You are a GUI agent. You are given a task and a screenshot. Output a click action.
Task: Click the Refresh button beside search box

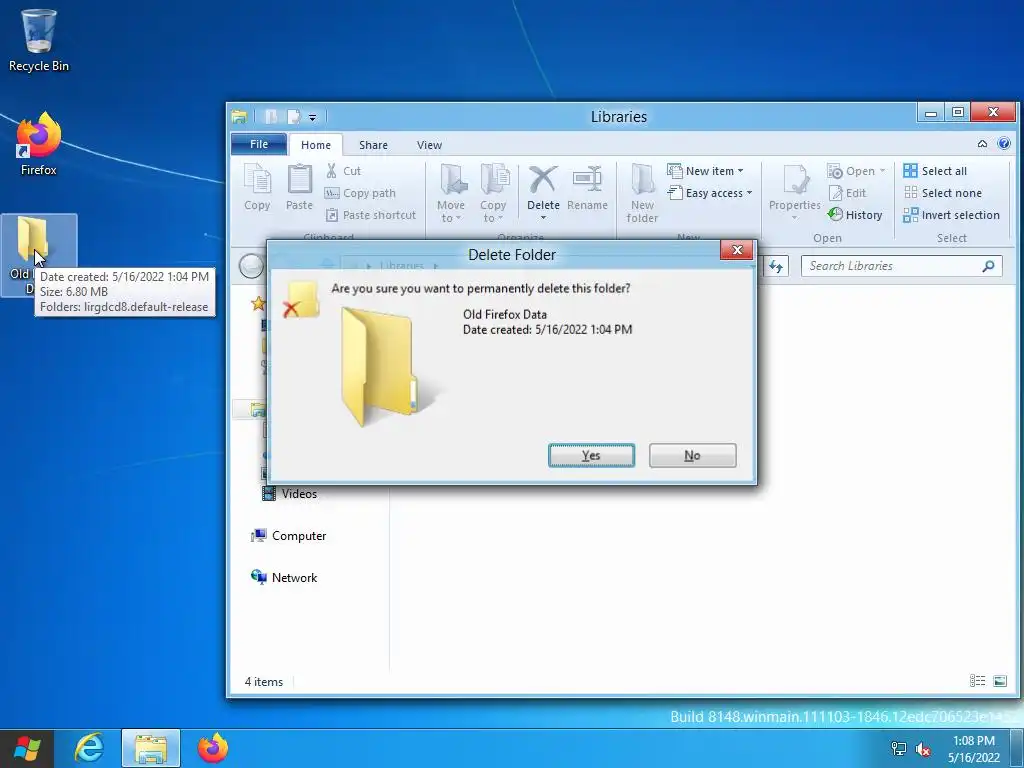tap(776, 266)
